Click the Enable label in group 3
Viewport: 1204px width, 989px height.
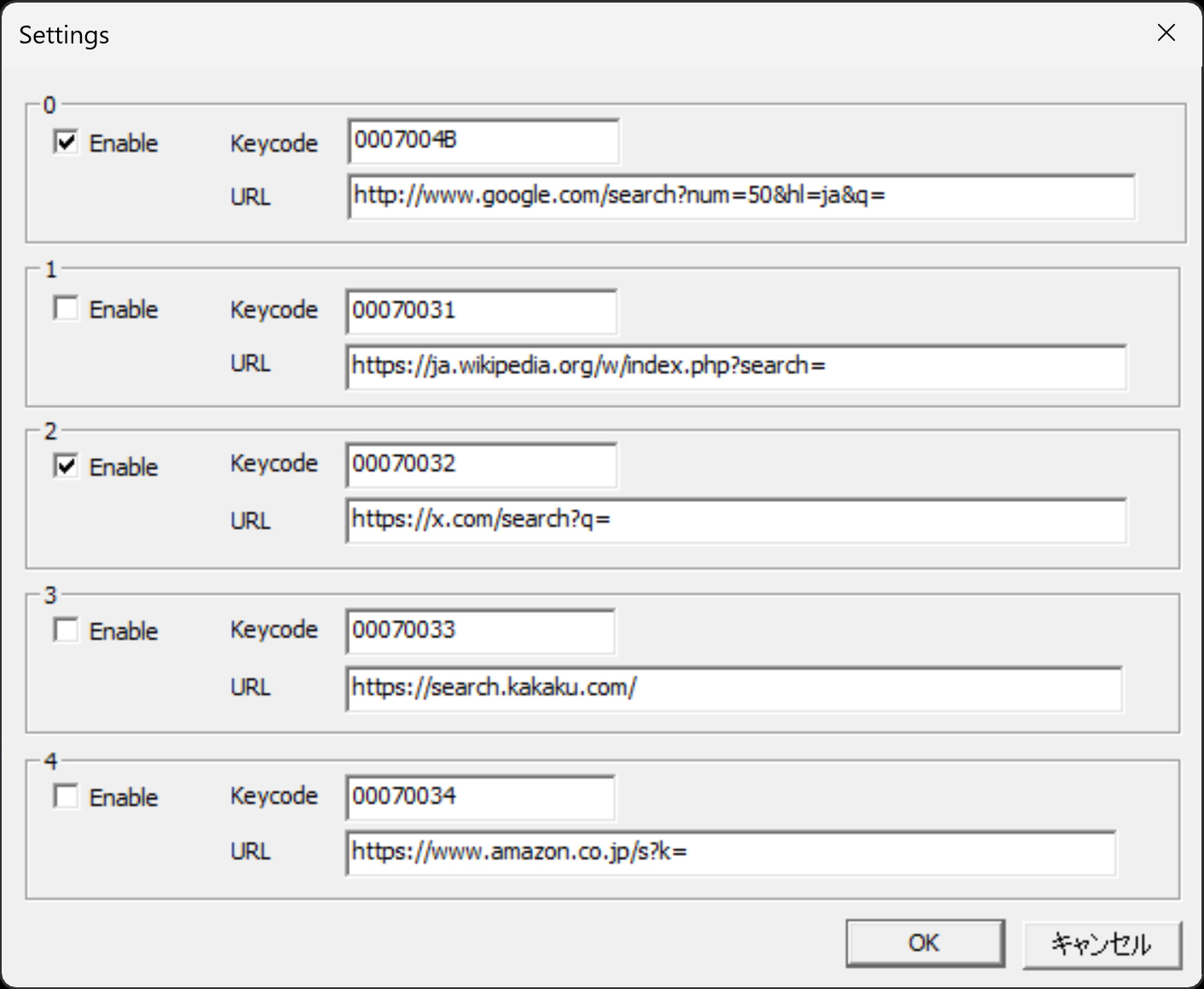pyautogui.click(x=124, y=632)
